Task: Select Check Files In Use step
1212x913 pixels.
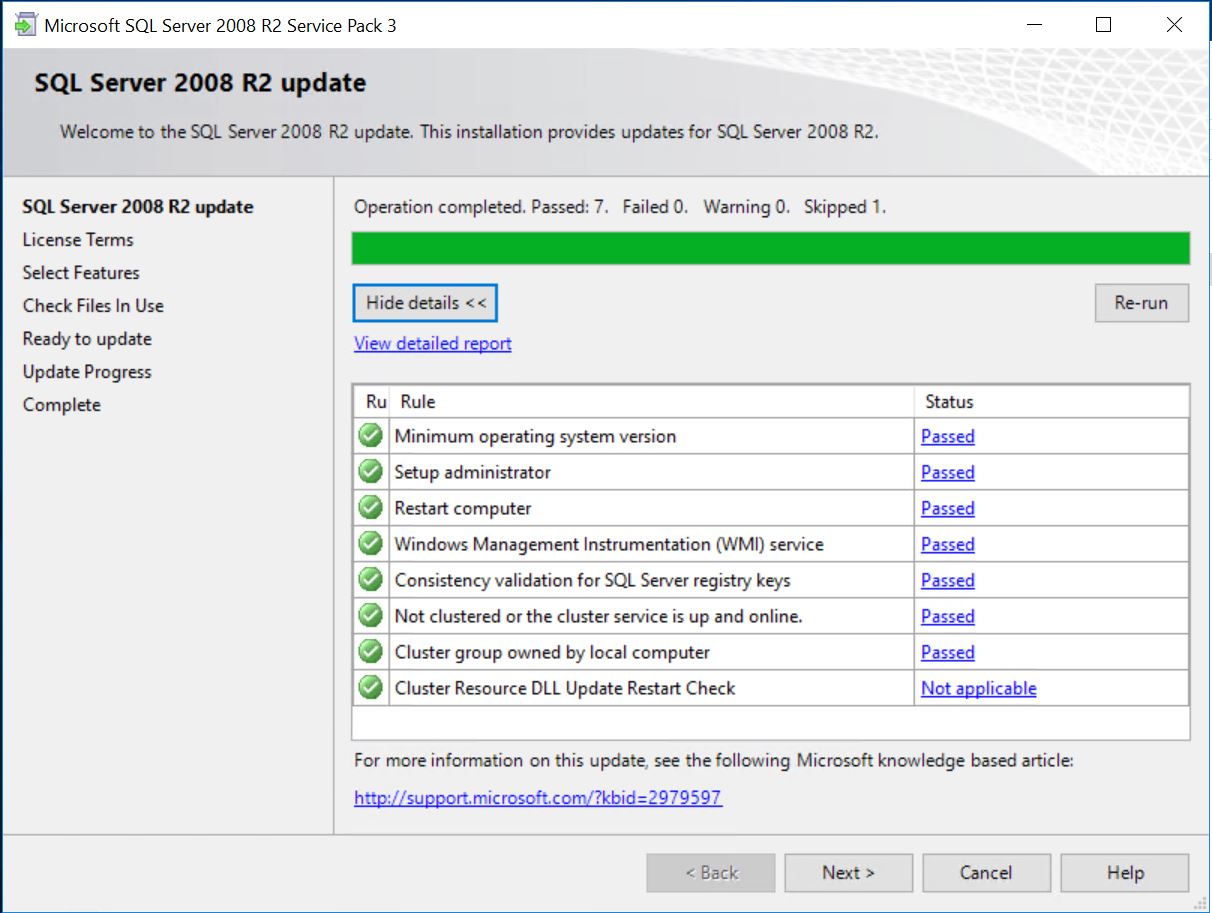Action: tap(93, 306)
